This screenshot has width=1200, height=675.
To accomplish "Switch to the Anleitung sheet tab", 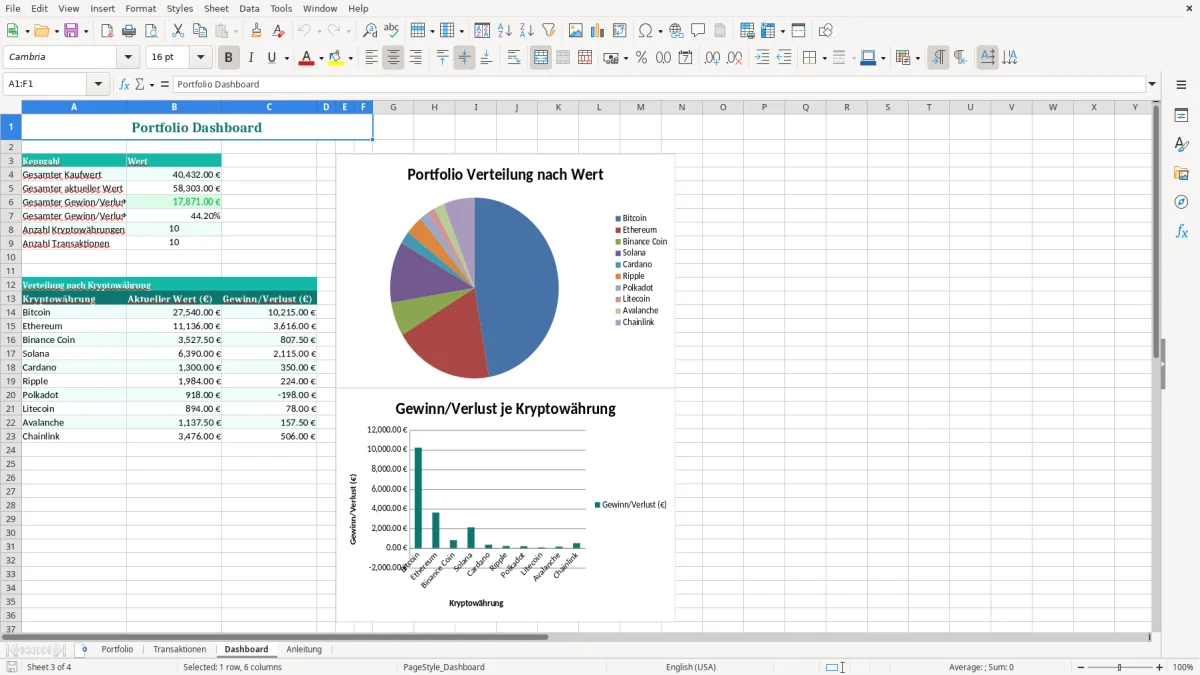I will point(304,649).
